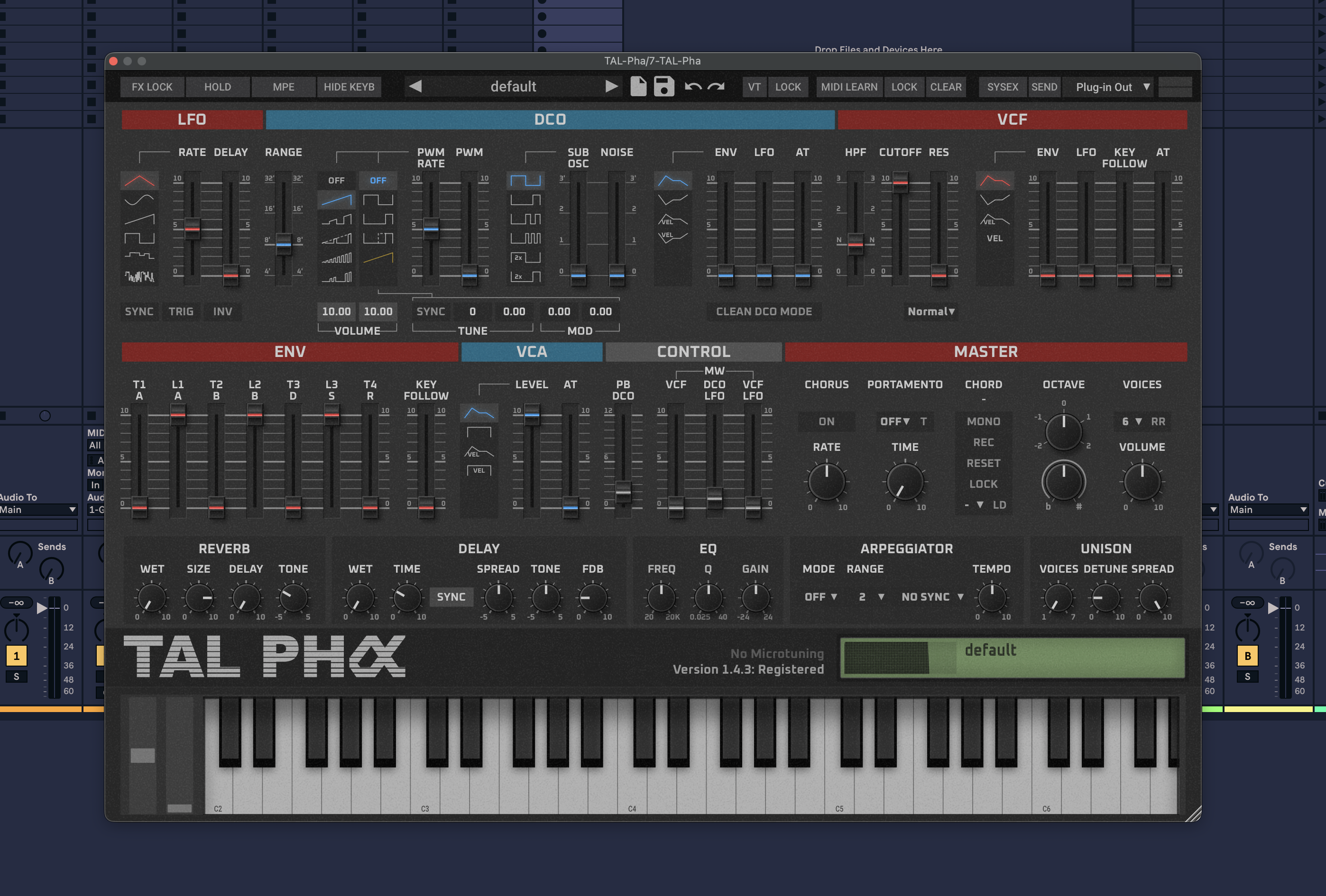Open the VCF Normal mode dropdown

click(930, 311)
